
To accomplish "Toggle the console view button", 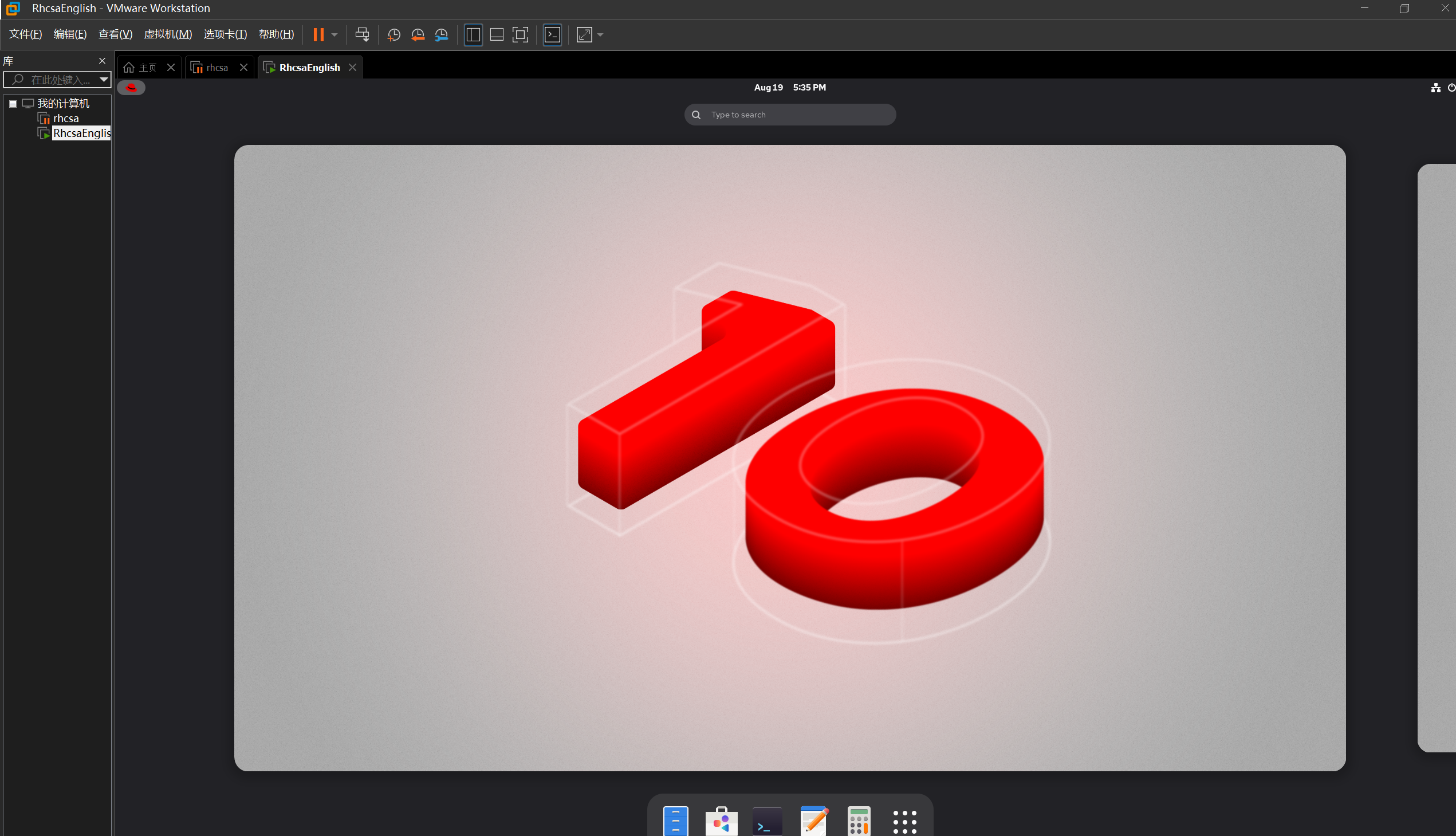I will click(552, 34).
